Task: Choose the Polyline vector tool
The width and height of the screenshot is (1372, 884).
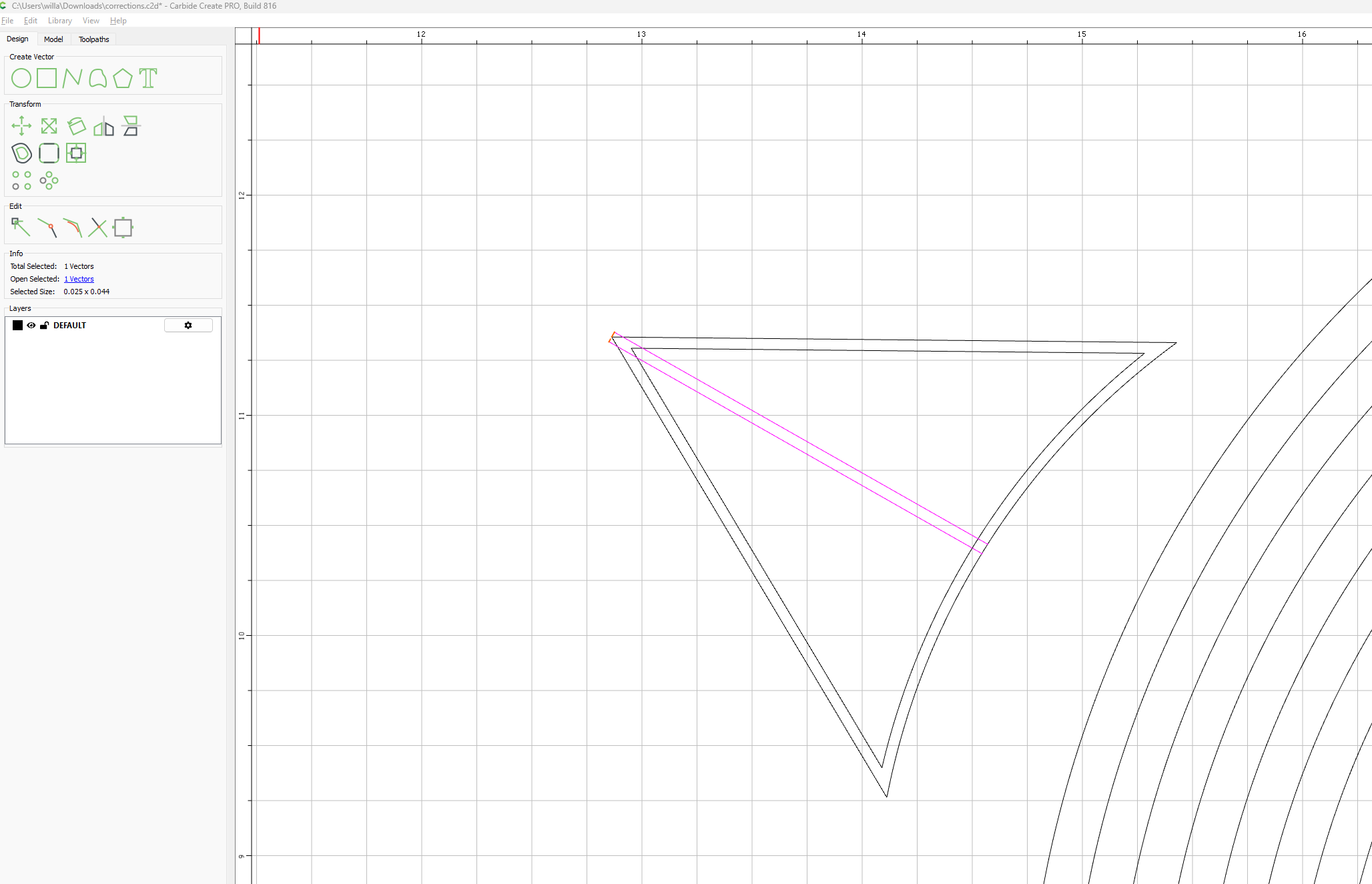Action: pyautogui.click(x=72, y=79)
